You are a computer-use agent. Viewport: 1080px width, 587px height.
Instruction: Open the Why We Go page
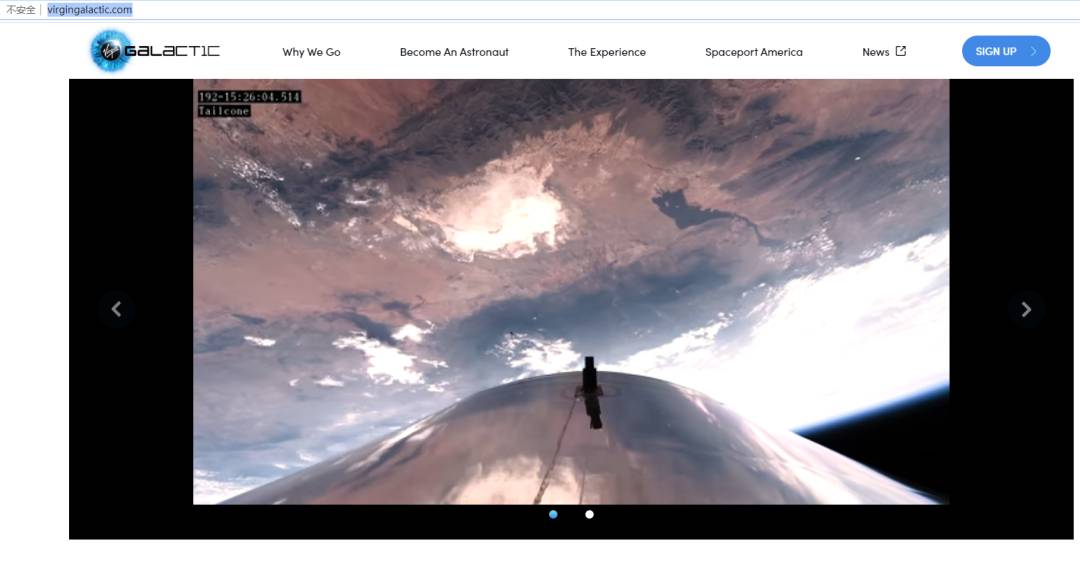click(311, 52)
